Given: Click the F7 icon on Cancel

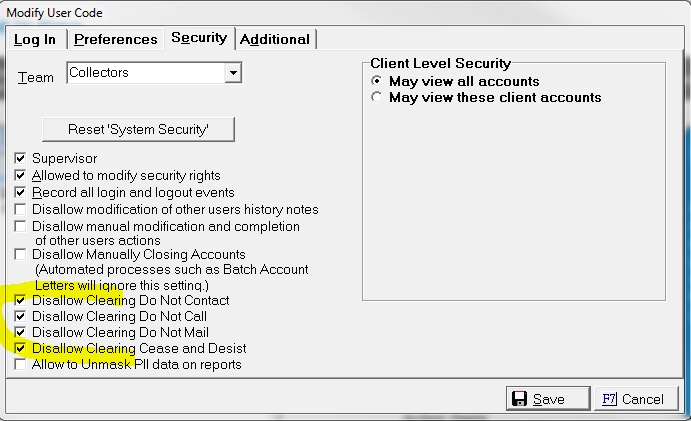Looking at the screenshot, I should point(608,399).
